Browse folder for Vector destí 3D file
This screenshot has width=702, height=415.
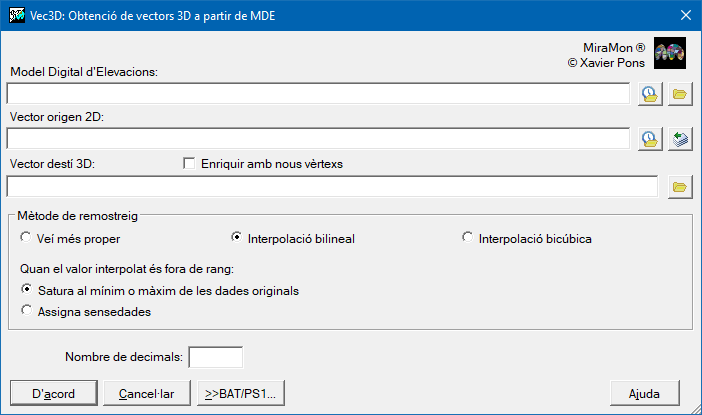(x=680, y=187)
